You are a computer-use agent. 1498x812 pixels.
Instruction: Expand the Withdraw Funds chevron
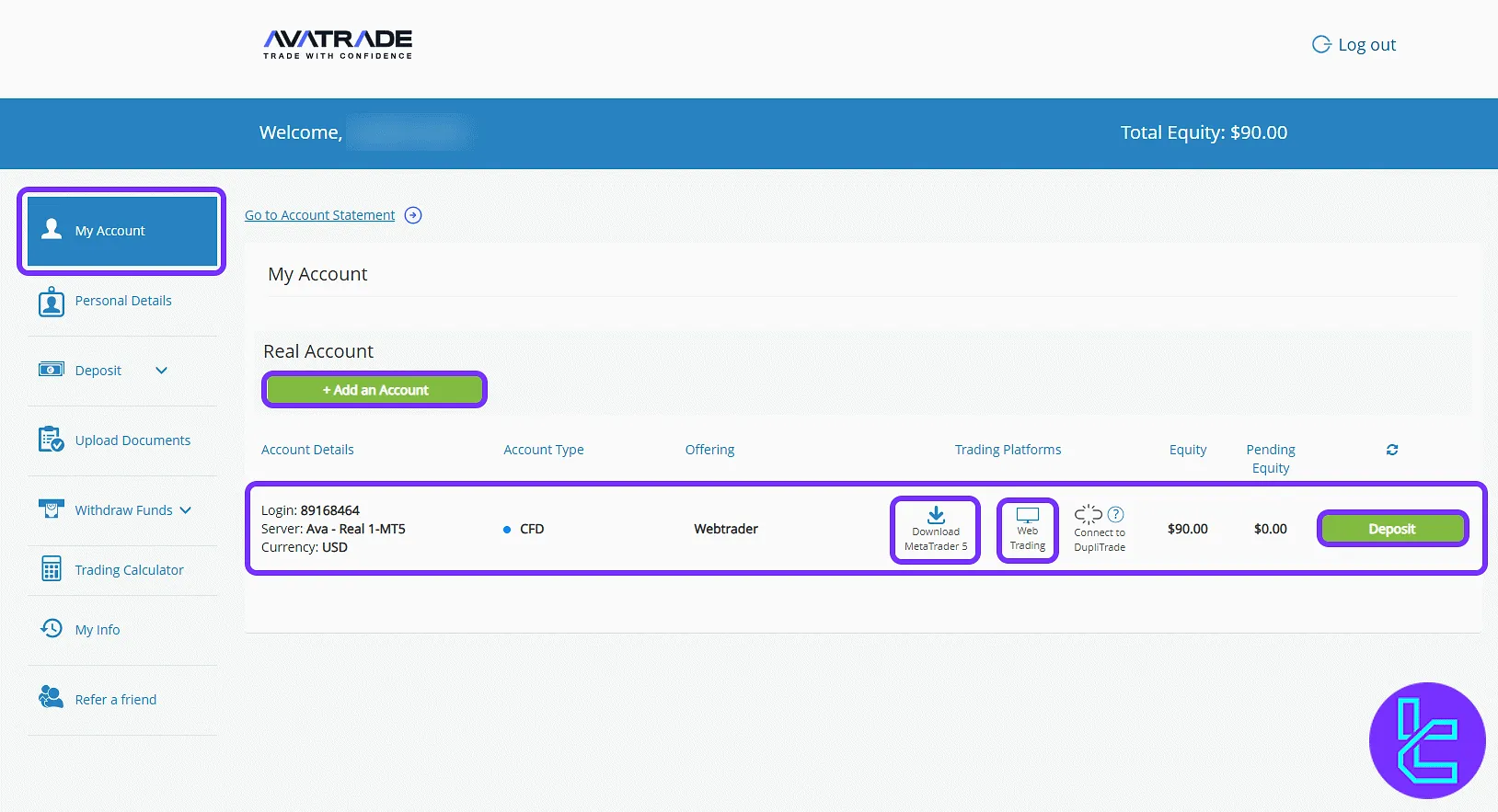pyautogui.click(x=185, y=510)
